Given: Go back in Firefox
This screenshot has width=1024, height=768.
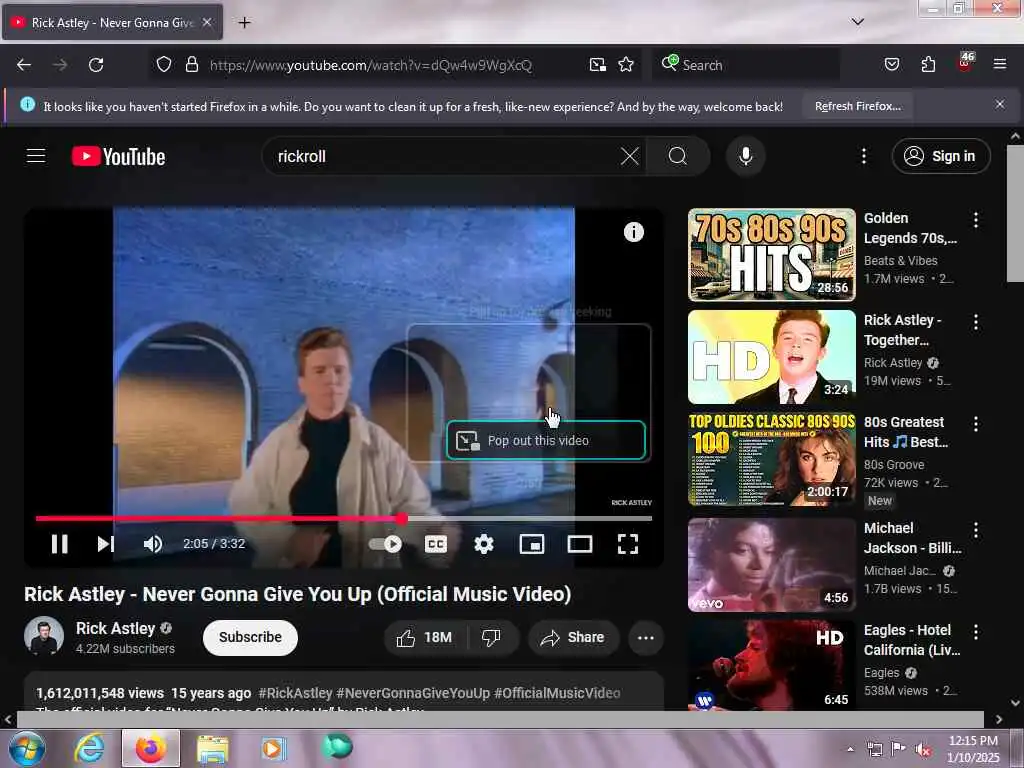Looking at the screenshot, I should click(24, 65).
